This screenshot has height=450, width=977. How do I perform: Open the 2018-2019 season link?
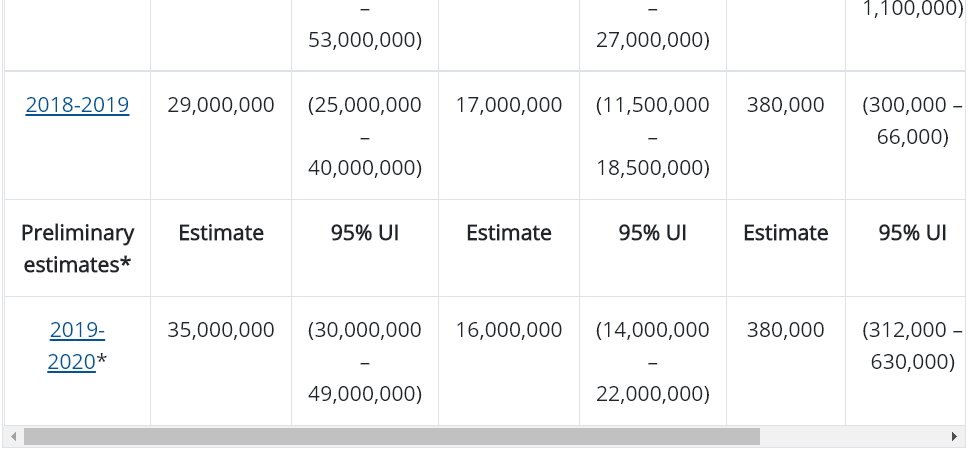(x=77, y=105)
